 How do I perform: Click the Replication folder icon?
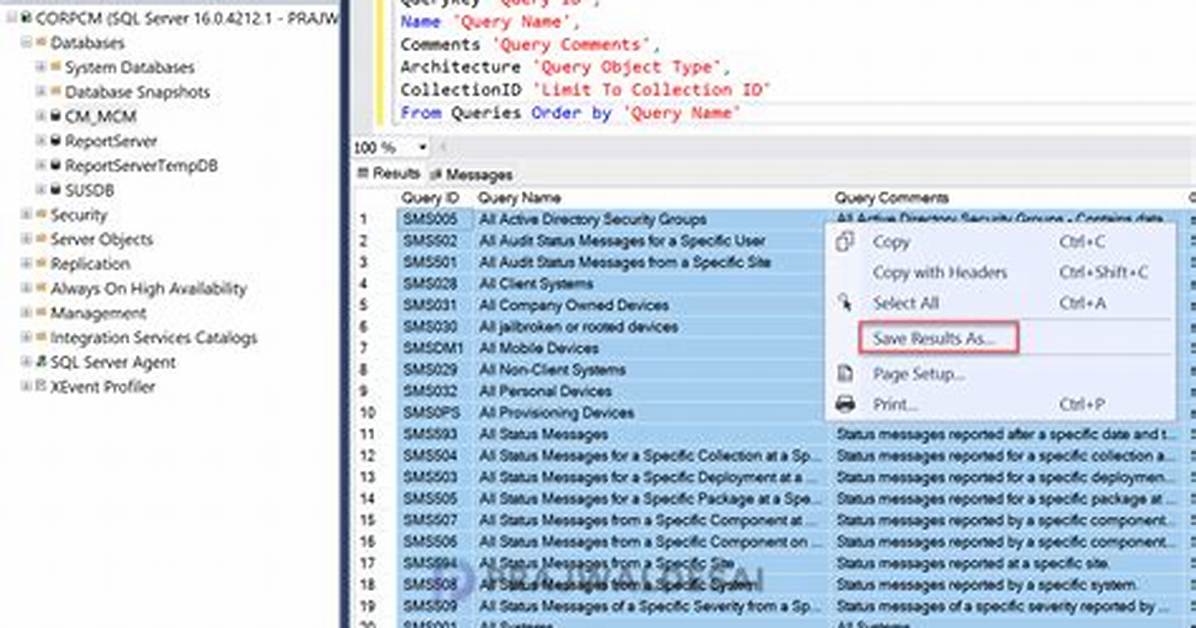41,263
